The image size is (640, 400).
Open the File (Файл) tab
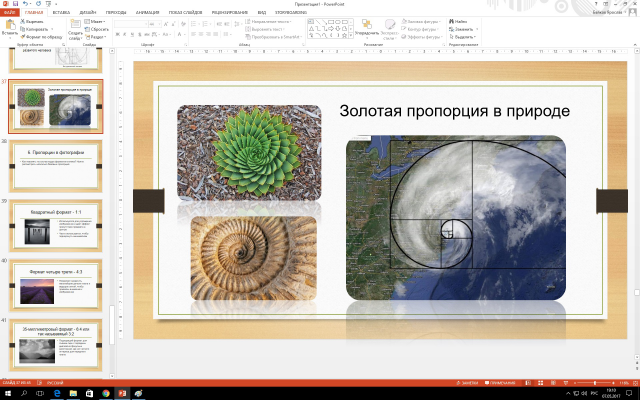10,12
